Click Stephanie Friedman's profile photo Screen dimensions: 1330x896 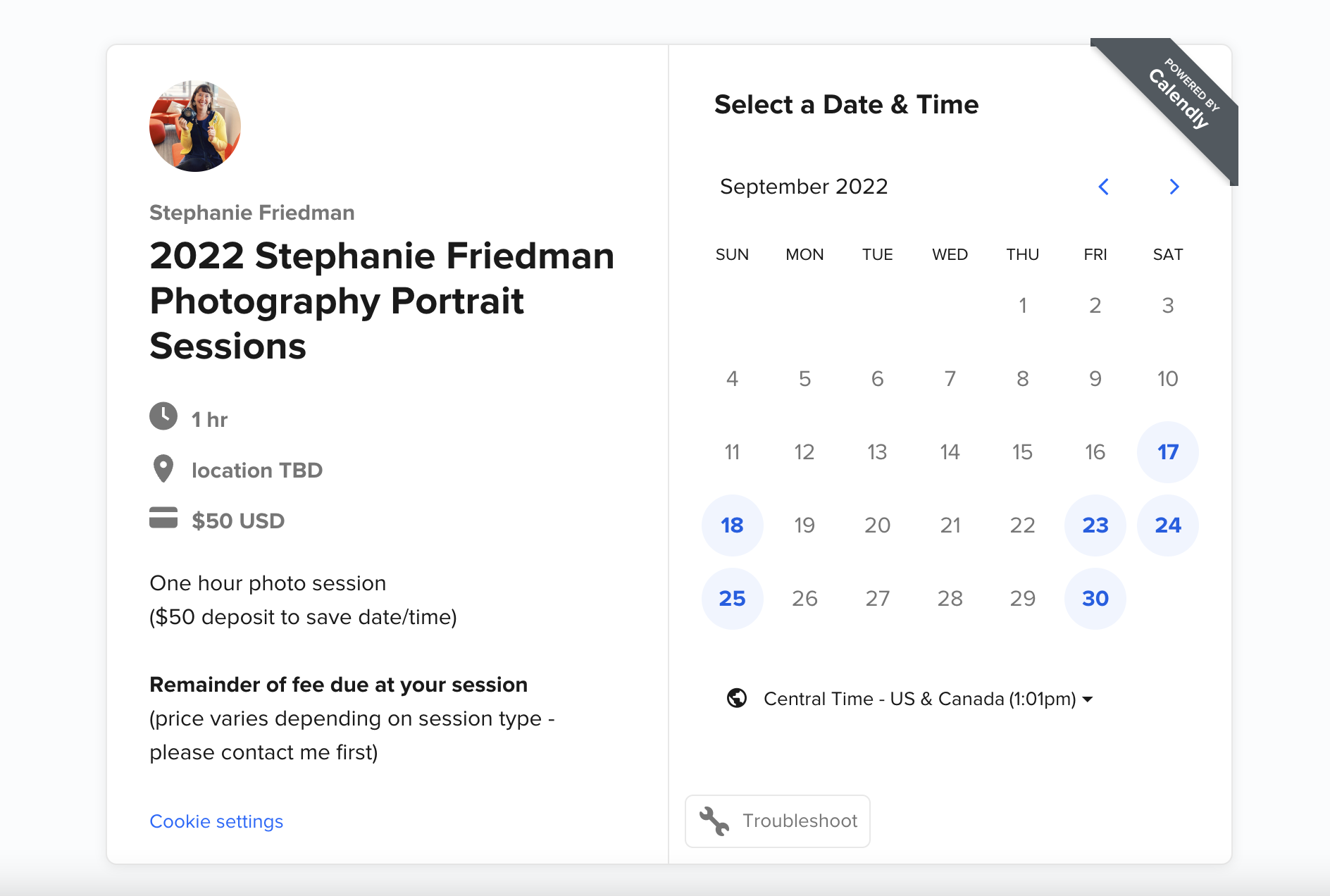[195, 126]
